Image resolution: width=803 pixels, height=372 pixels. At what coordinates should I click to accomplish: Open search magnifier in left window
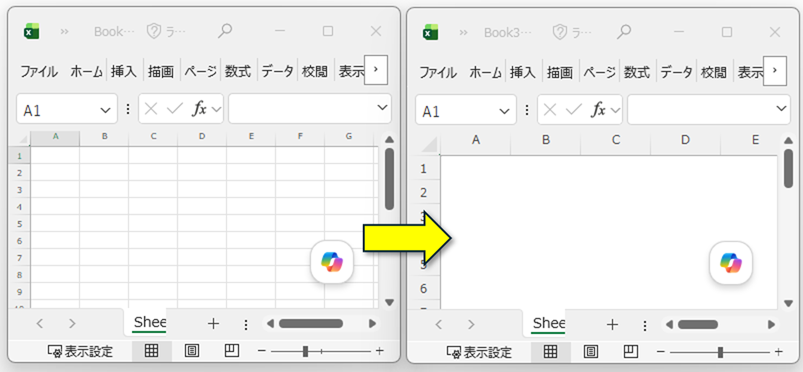pyautogui.click(x=224, y=32)
